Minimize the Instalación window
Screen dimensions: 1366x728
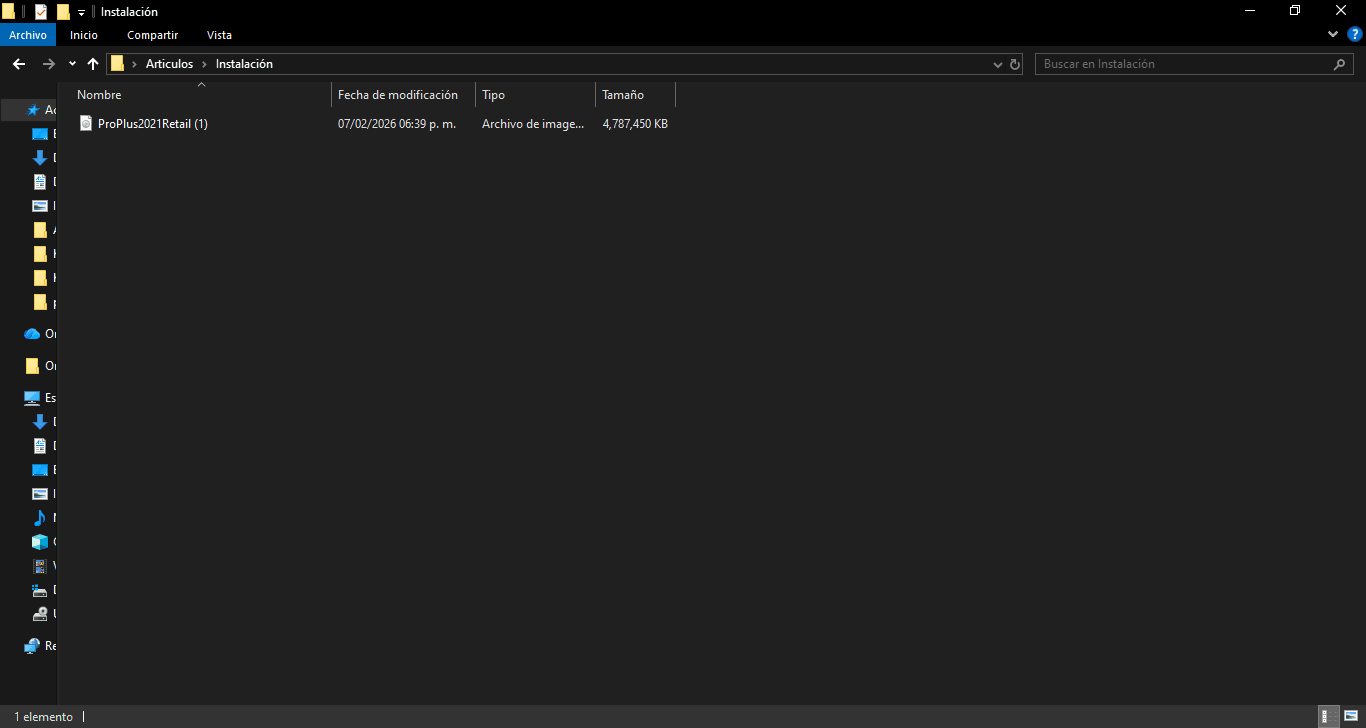tap(1250, 11)
